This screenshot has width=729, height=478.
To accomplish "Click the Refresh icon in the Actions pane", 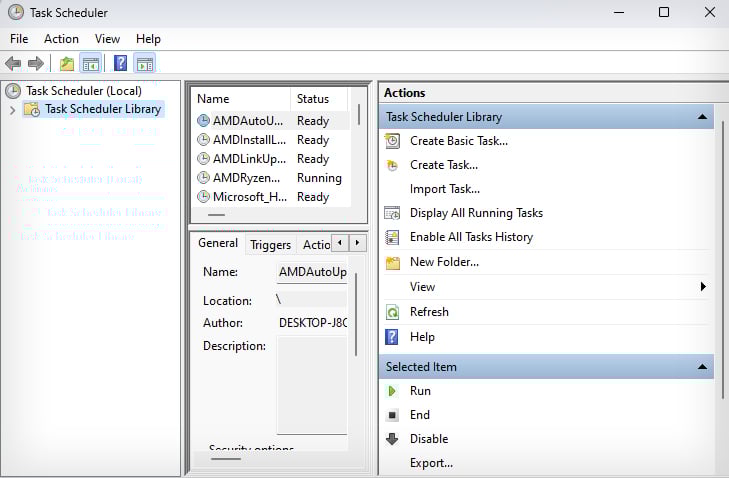I will [x=392, y=312].
